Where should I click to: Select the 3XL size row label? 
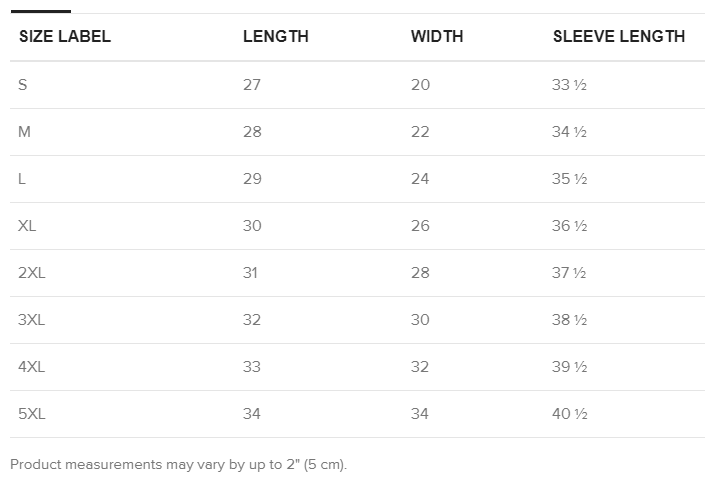[31, 320]
